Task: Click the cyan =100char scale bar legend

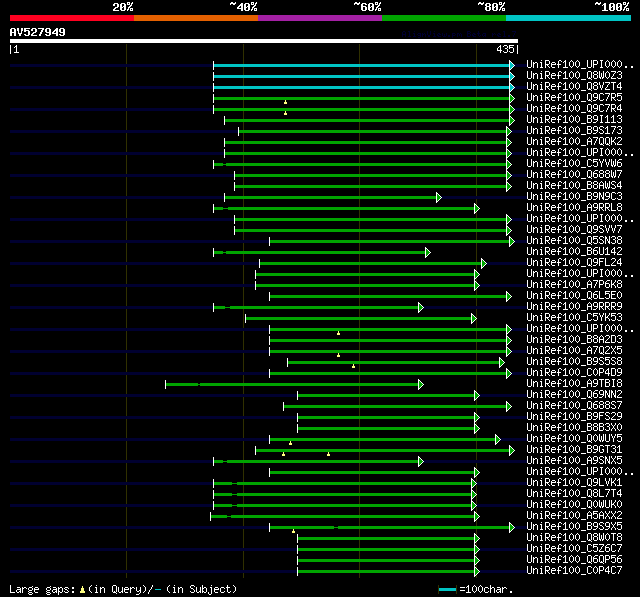Action: coord(447,590)
